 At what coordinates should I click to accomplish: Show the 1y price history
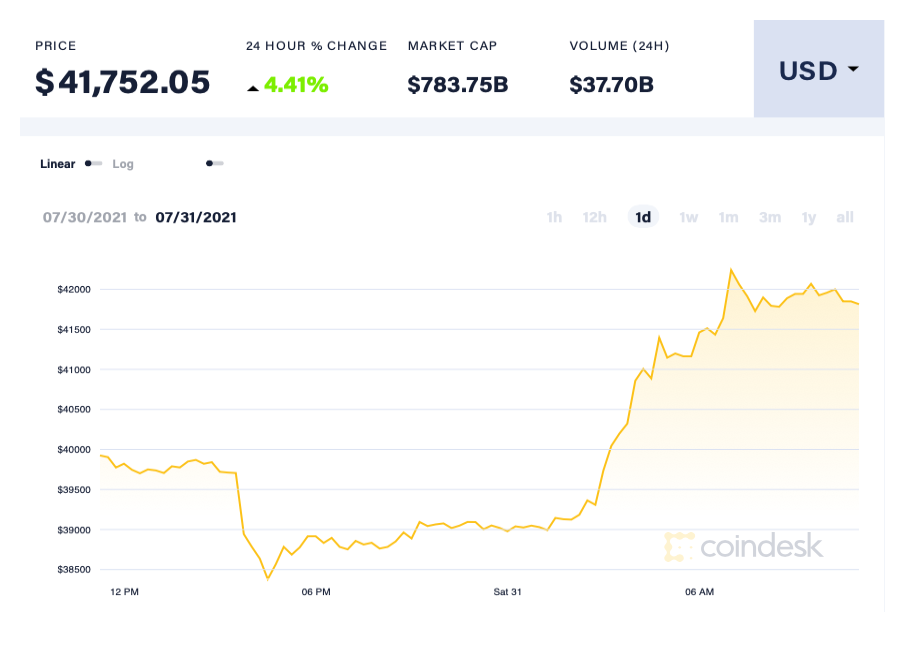(x=808, y=217)
